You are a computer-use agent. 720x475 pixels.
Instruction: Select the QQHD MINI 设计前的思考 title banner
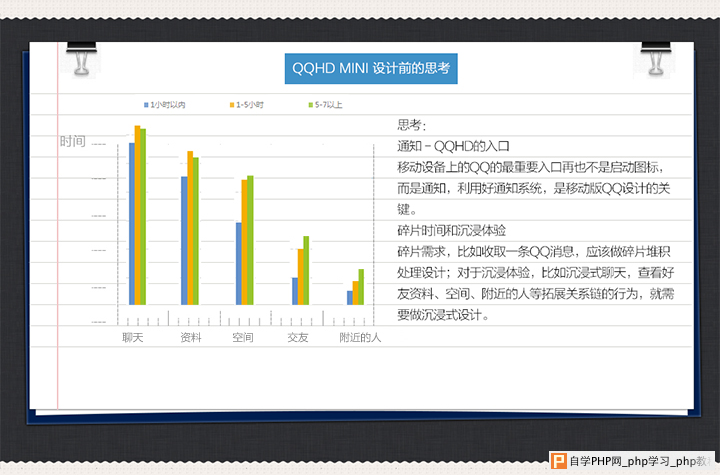370,69
